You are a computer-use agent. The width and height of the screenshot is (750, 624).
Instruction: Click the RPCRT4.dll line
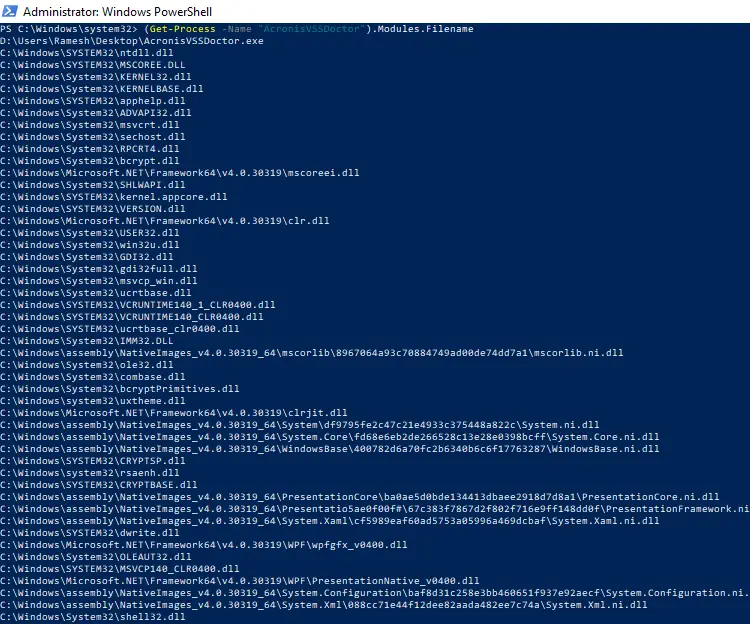coord(90,149)
